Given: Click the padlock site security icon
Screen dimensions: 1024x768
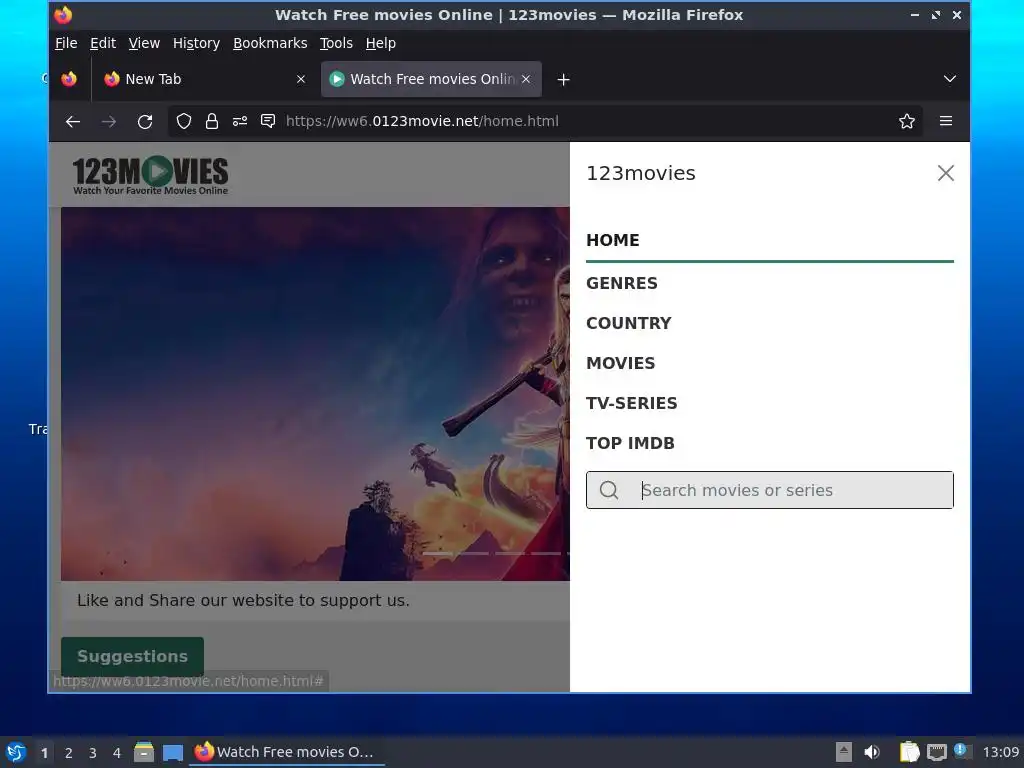Looking at the screenshot, I should tap(212, 121).
